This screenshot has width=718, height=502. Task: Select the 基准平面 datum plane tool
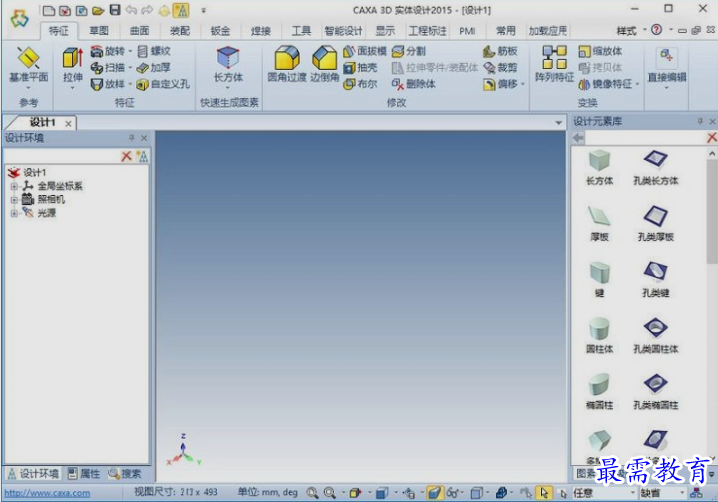click(x=28, y=64)
